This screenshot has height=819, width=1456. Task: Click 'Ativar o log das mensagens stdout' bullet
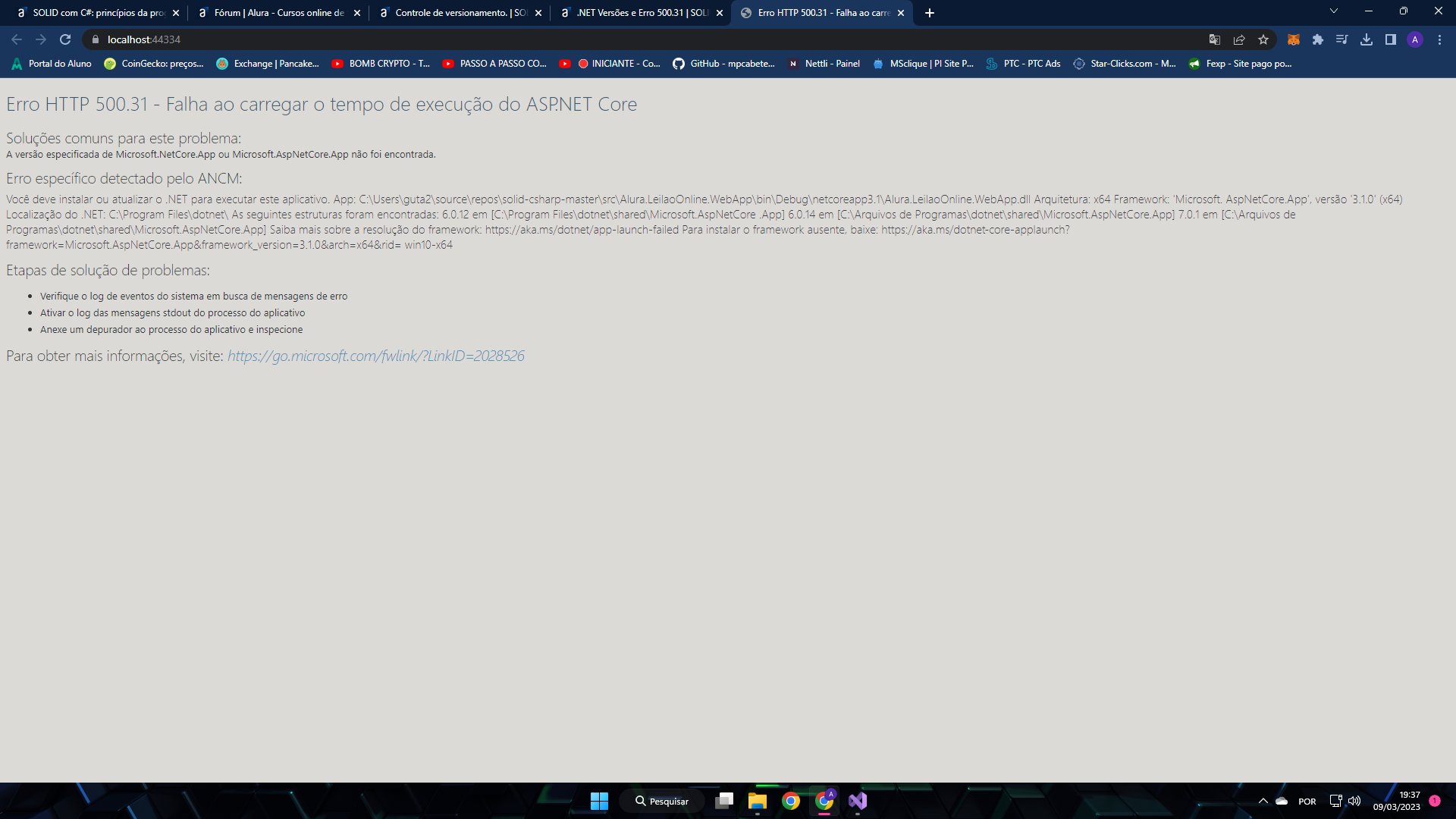click(x=172, y=313)
